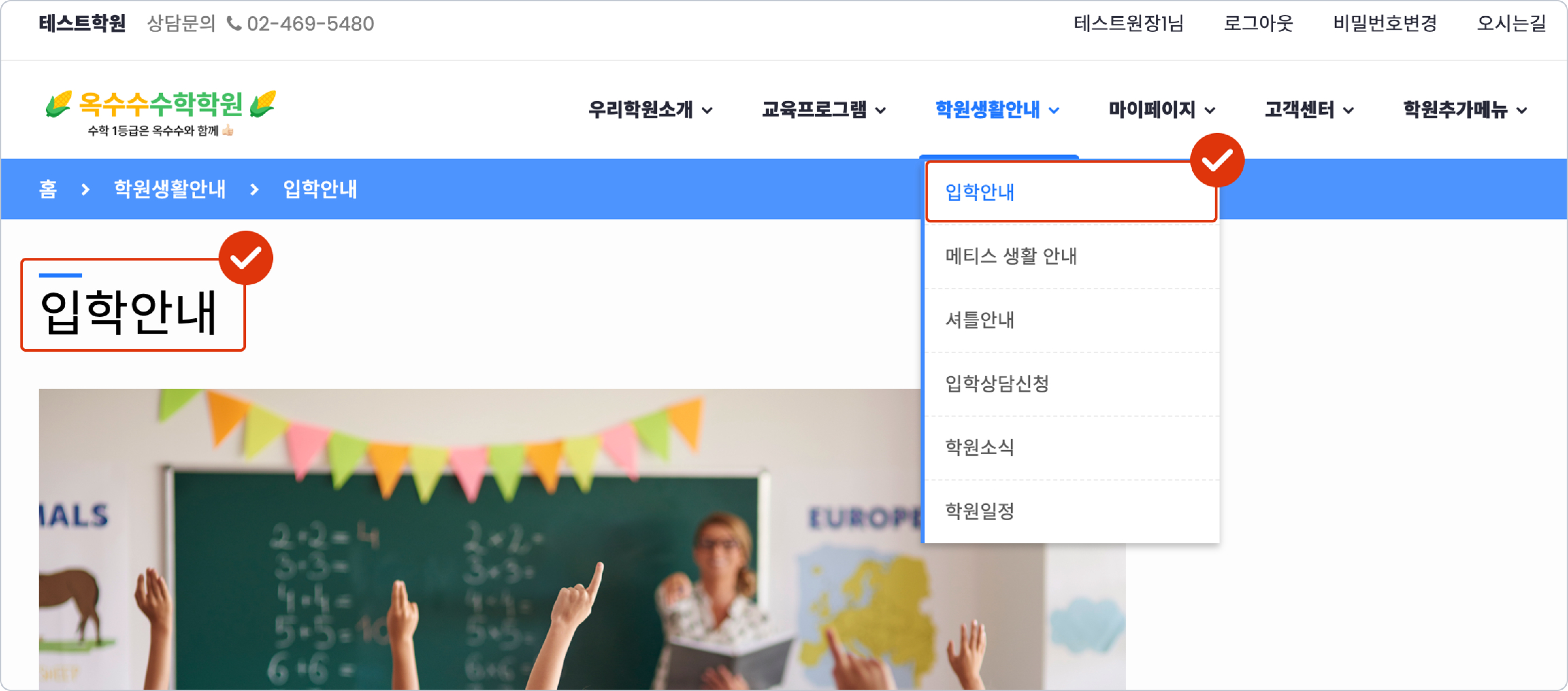
Task: Click the chevron after 학원생활안내 in breadcrumb
Action: coord(255,190)
